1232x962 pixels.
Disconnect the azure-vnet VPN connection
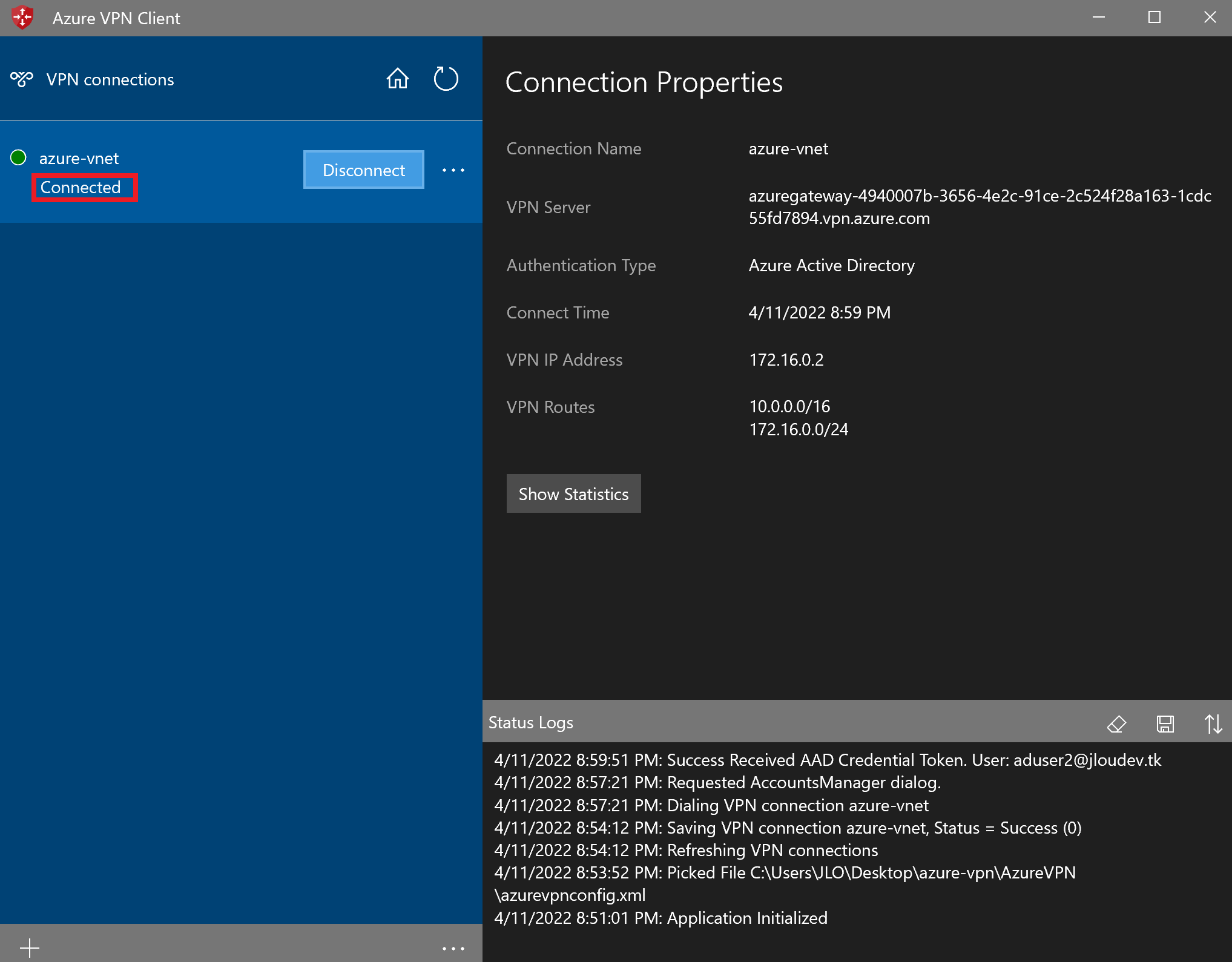point(364,170)
